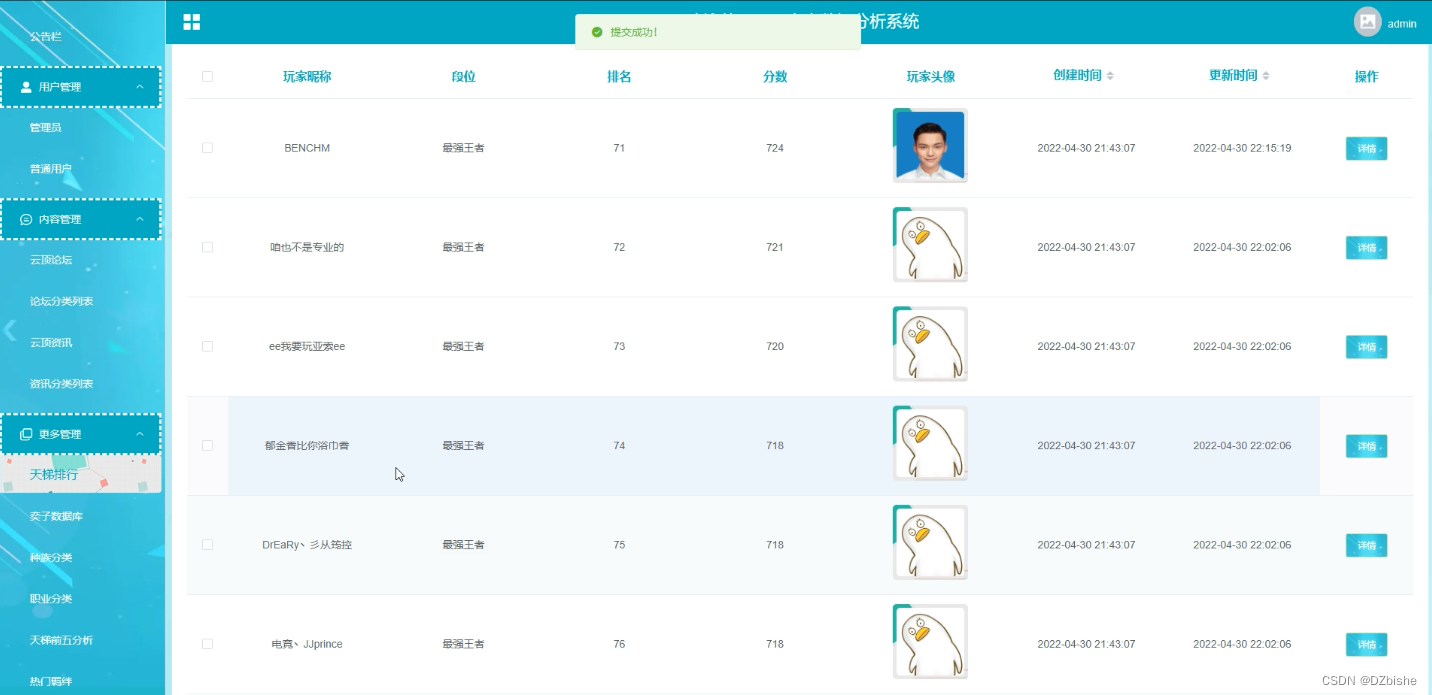The width and height of the screenshot is (1432, 695).
Task: Click the 排名 column header
Action: tap(619, 76)
